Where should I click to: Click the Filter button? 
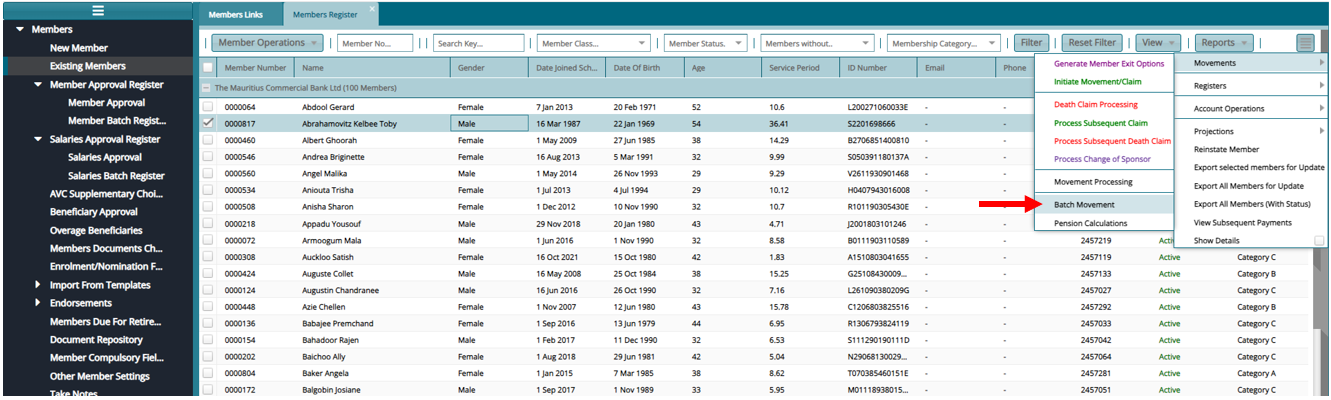1030,43
